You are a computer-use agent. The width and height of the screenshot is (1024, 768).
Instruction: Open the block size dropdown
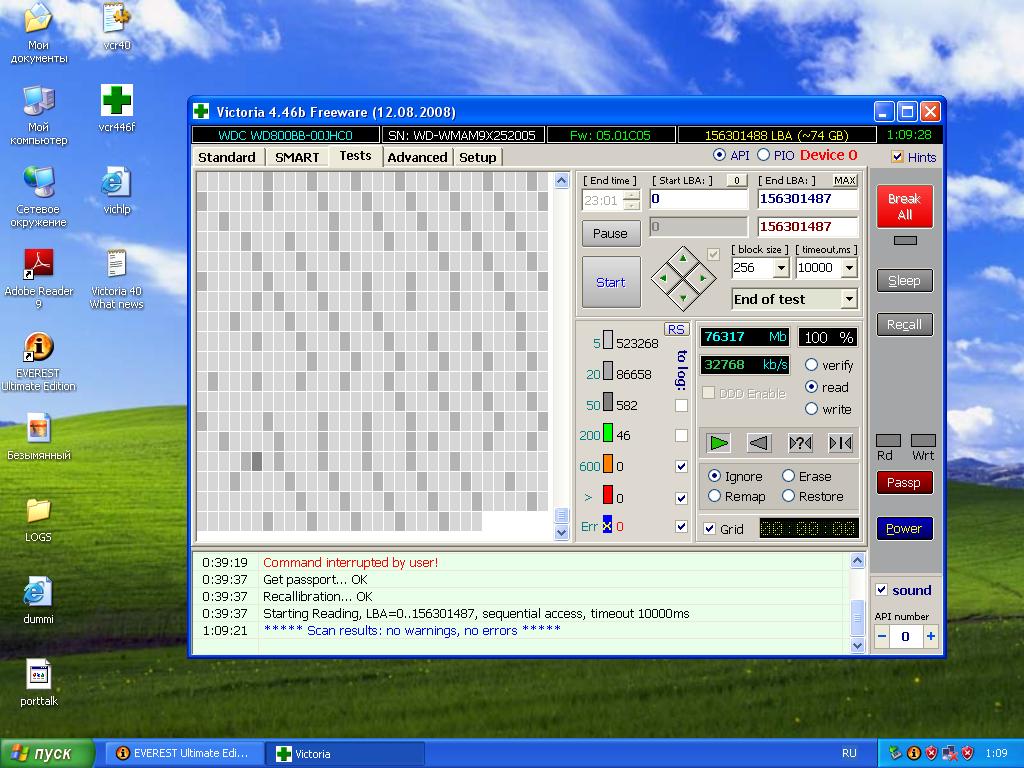click(781, 268)
